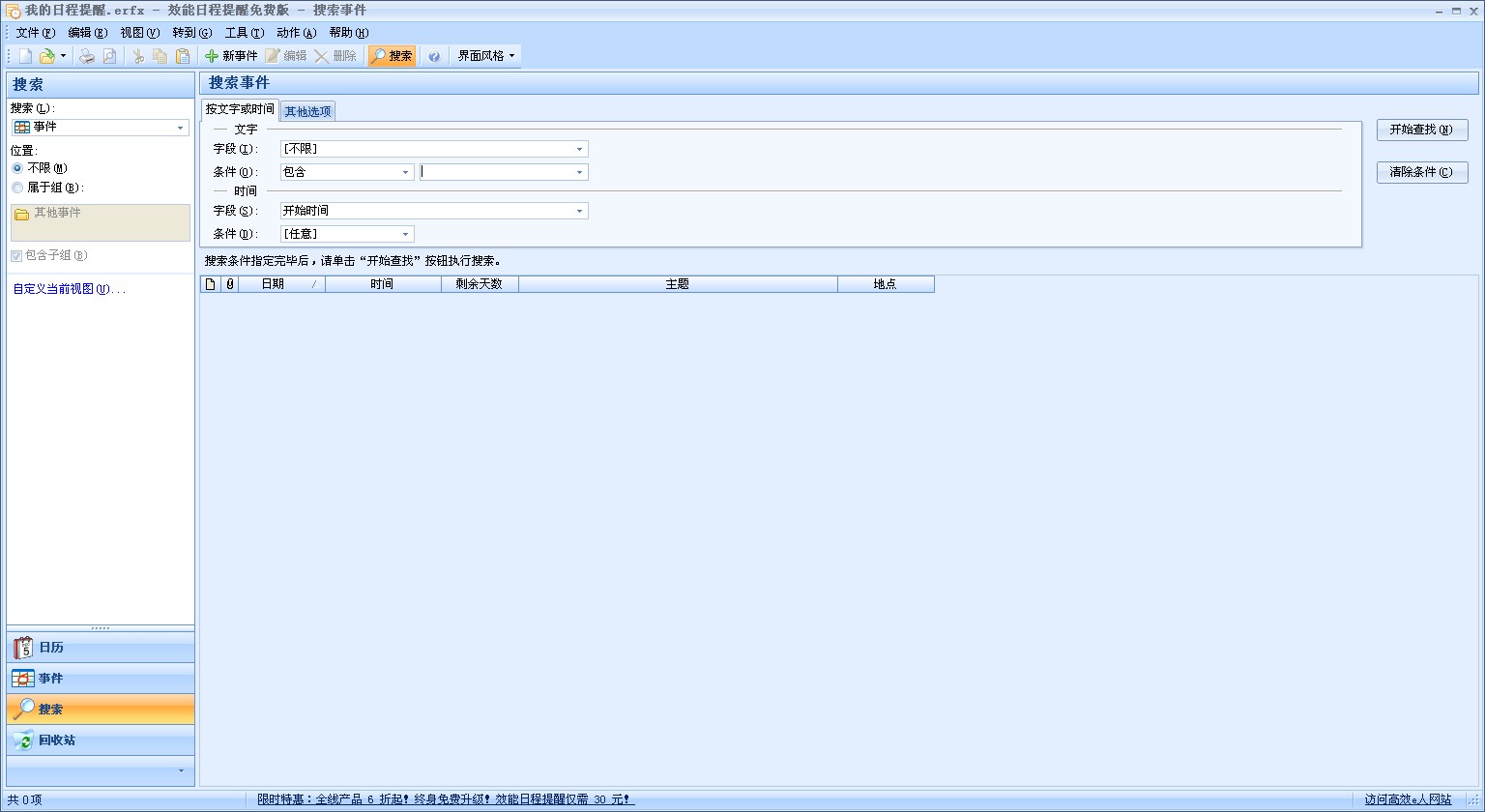Click the attachment paperclip column header
The width and height of the screenshot is (1485, 812).
229,284
